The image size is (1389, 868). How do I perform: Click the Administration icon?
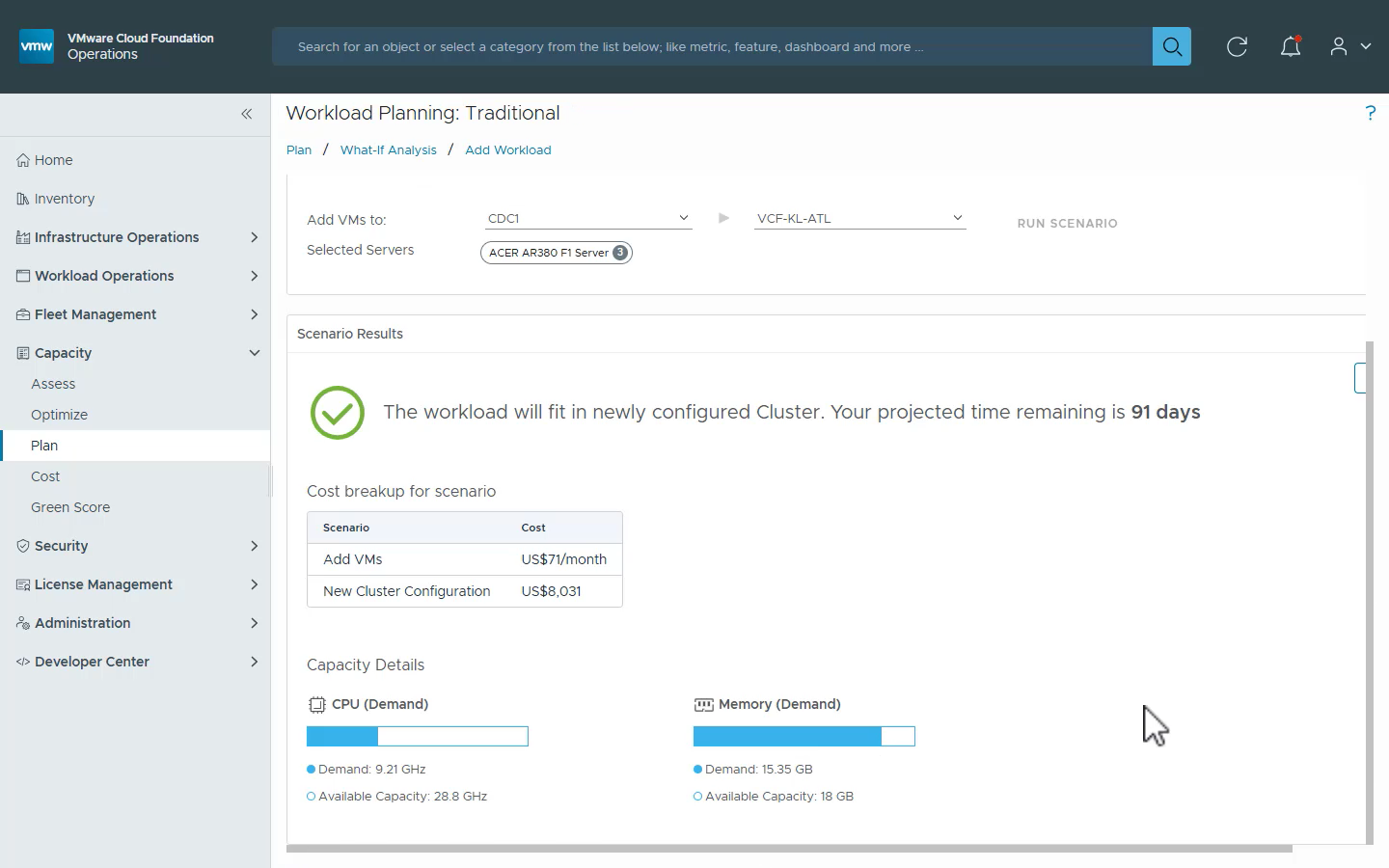(x=23, y=623)
